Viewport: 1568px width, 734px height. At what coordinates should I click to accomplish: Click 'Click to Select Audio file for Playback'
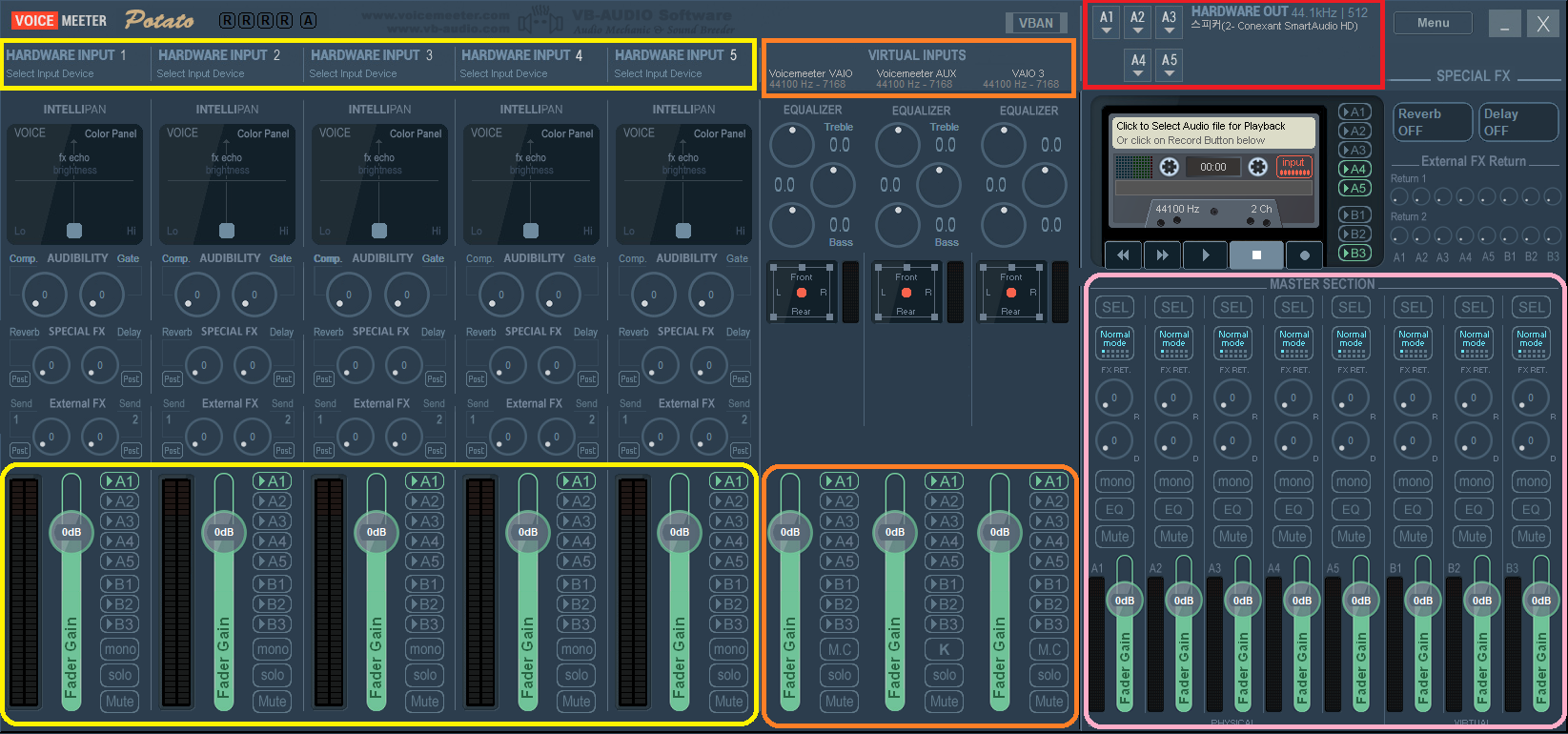(1200, 126)
